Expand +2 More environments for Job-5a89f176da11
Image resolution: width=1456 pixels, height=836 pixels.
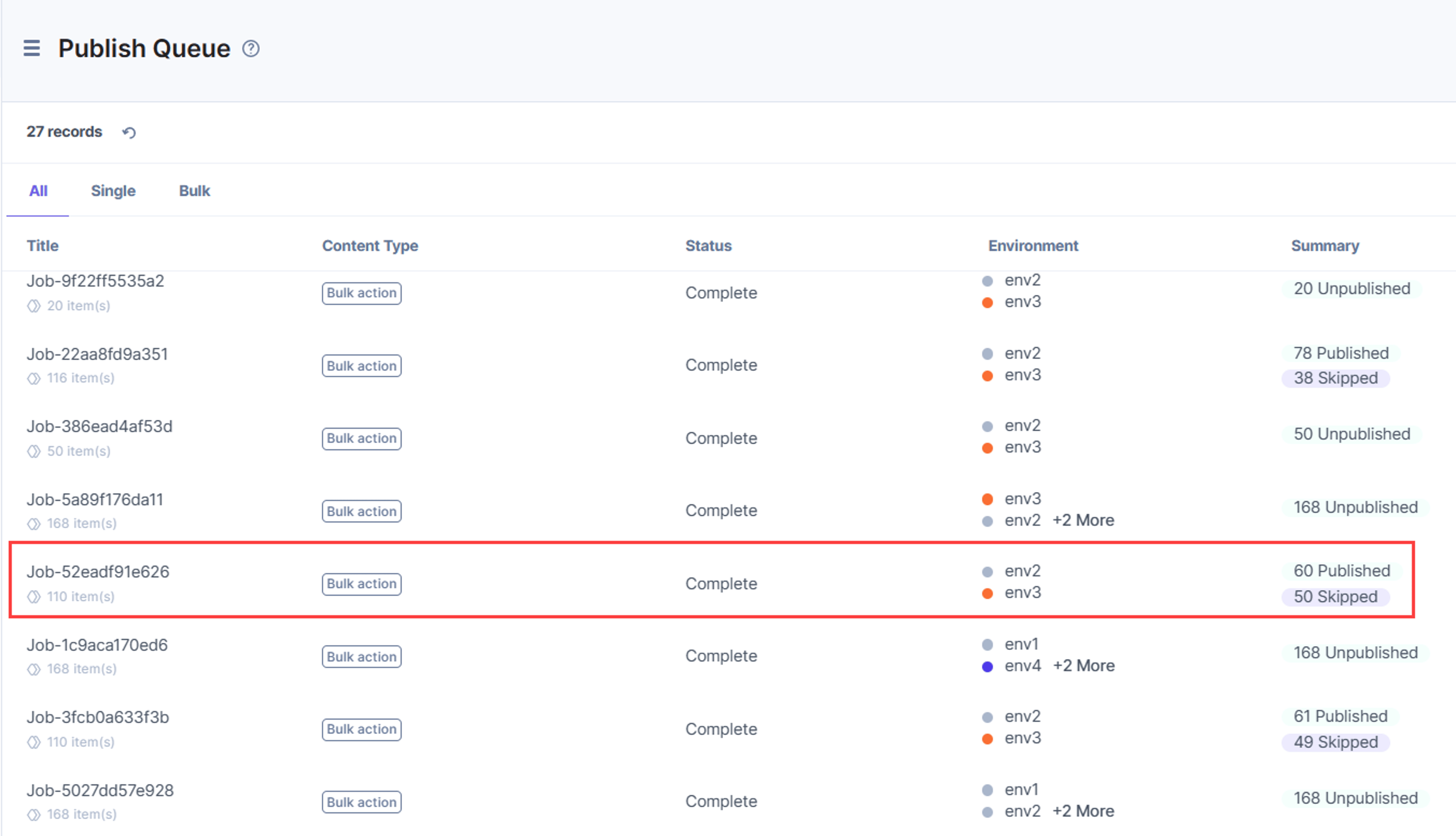tap(1083, 520)
